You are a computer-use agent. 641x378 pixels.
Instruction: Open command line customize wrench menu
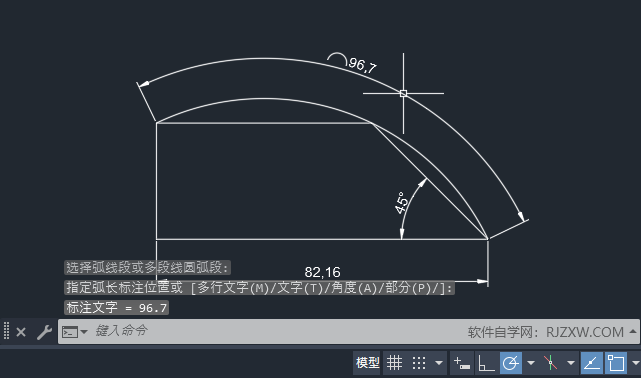click(x=44, y=332)
